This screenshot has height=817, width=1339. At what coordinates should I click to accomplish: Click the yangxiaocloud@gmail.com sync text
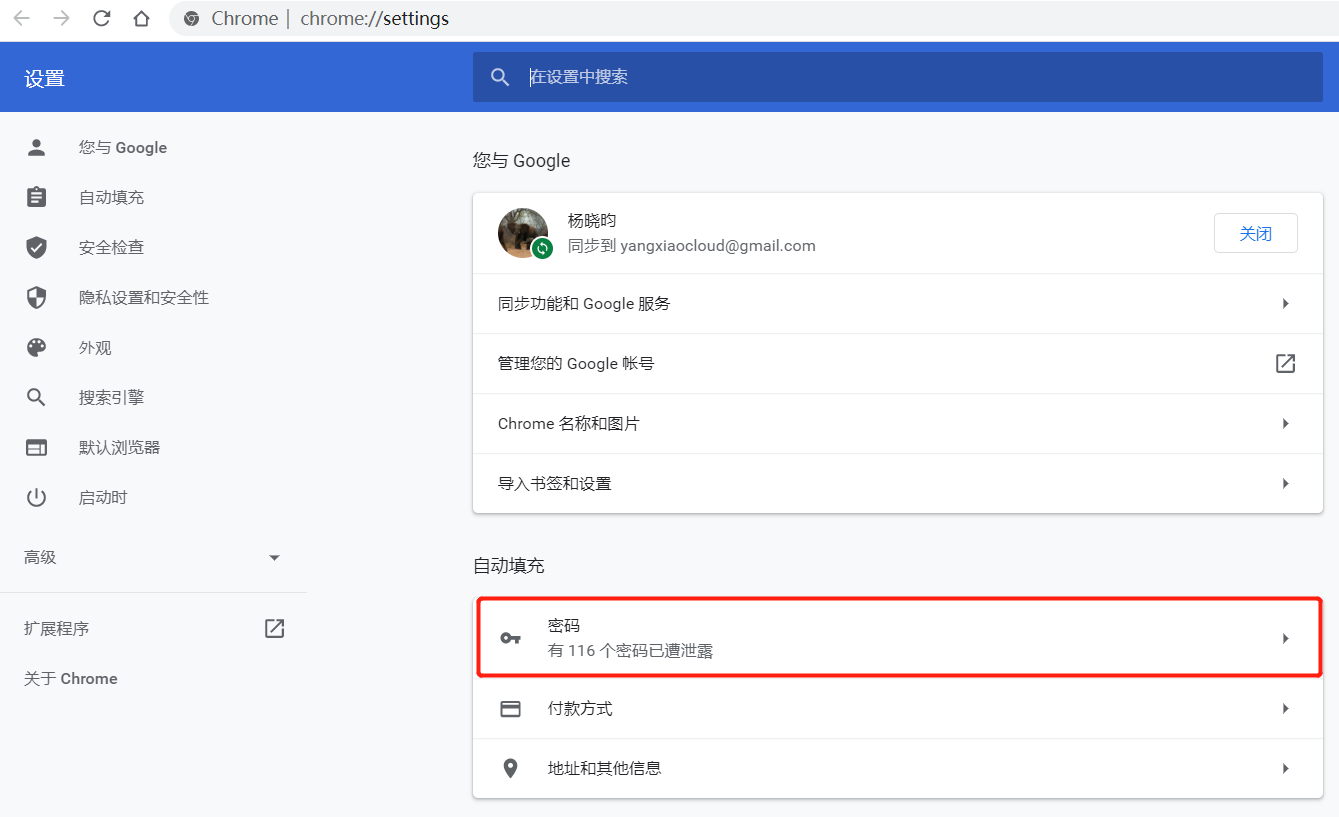click(x=692, y=245)
